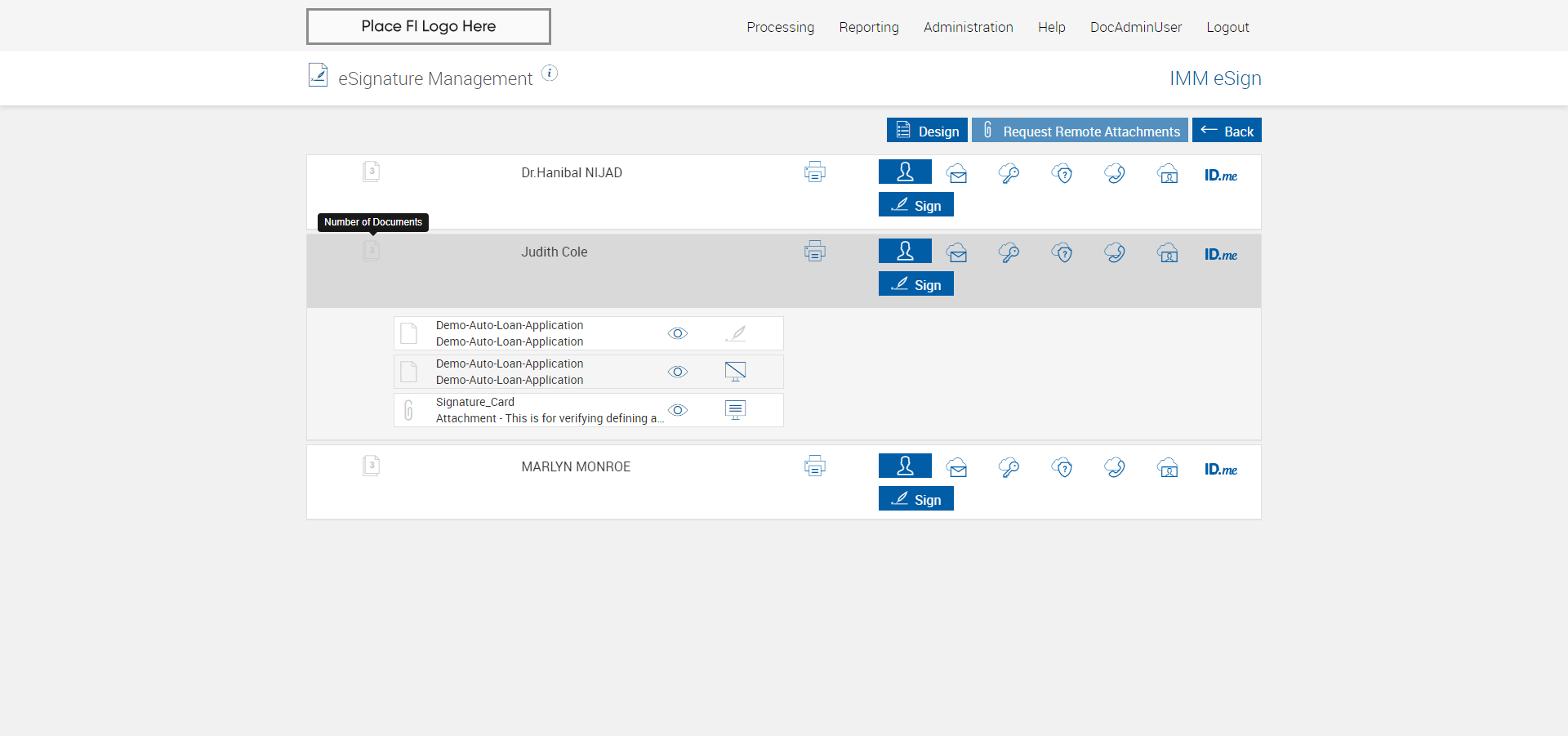Screen dimensions: 1568x736
Task: Click the print icon for Dr.Hanibal NIJAD
Action: pyautogui.click(x=814, y=172)
